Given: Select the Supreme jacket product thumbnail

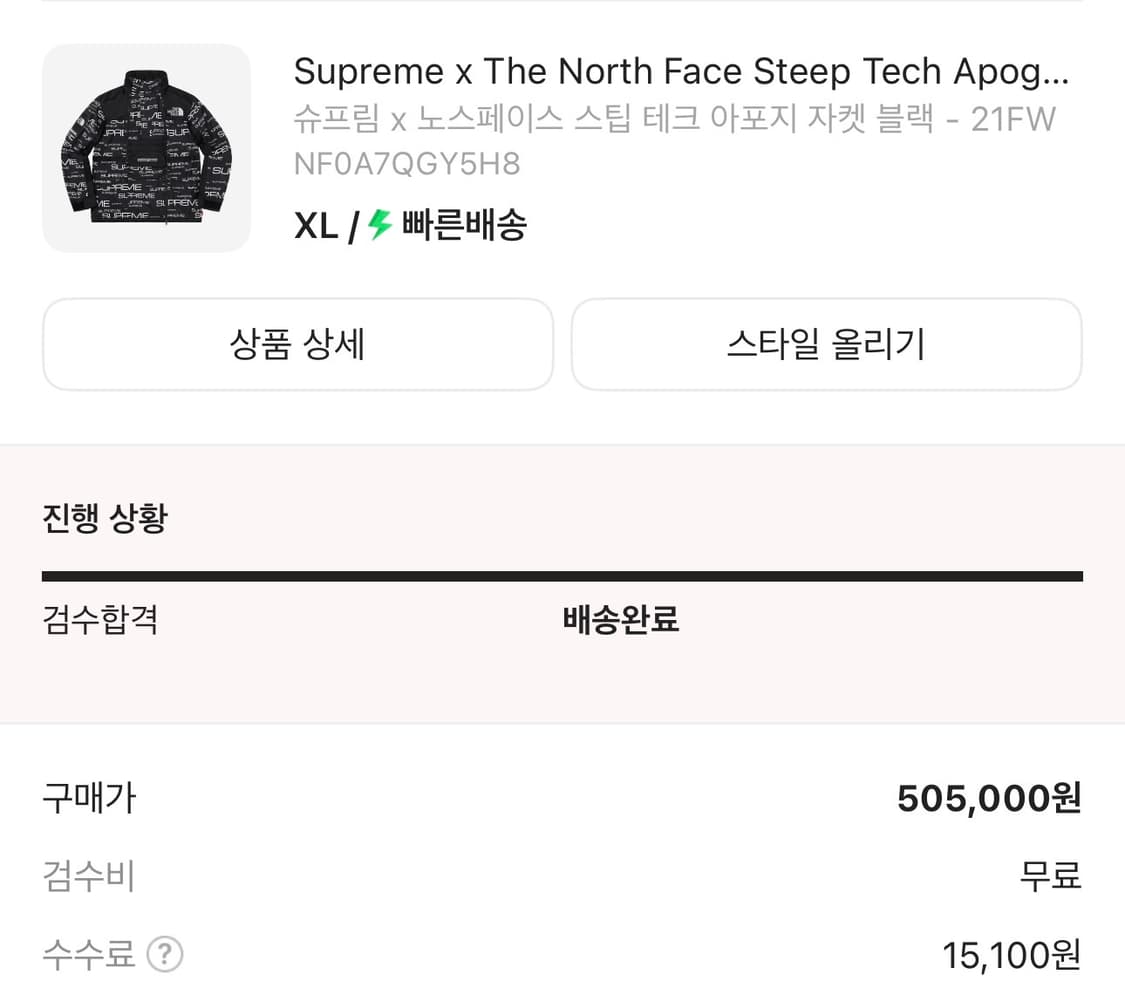Looking at the screenshot, I should (x=145, y=147).
